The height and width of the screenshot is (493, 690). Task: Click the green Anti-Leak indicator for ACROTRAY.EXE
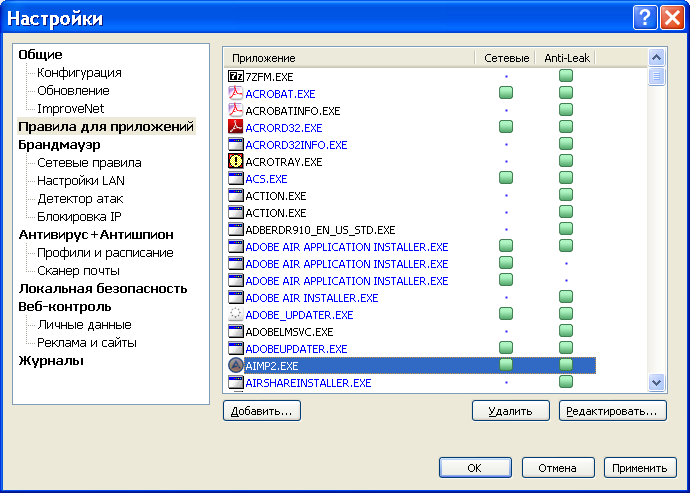pos(566,161)
